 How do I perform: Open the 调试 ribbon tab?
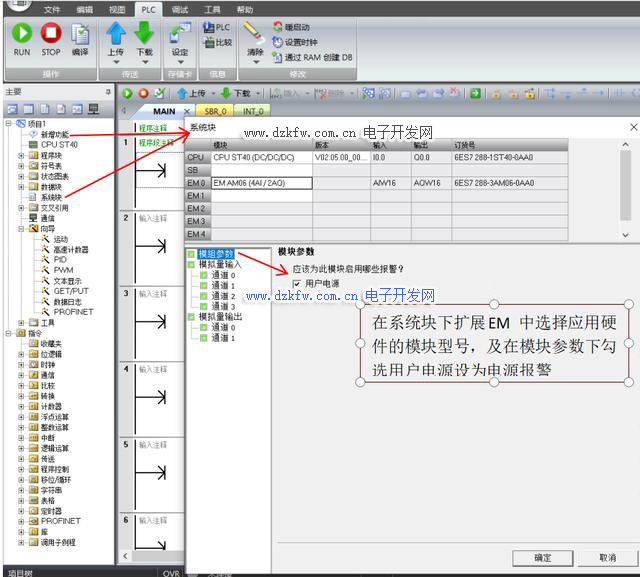click(180, 9)
